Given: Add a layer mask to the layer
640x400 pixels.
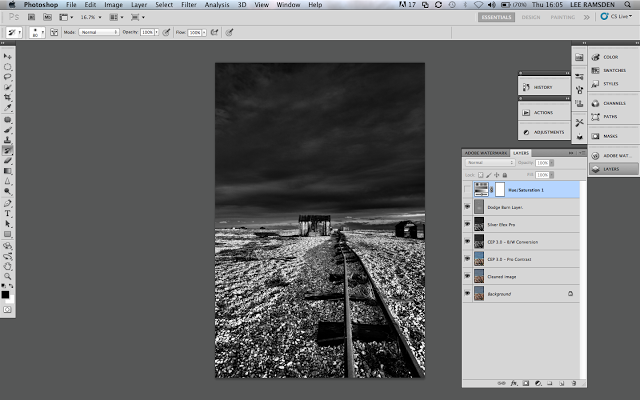Looking at the screenshot, I should (526, 383).
